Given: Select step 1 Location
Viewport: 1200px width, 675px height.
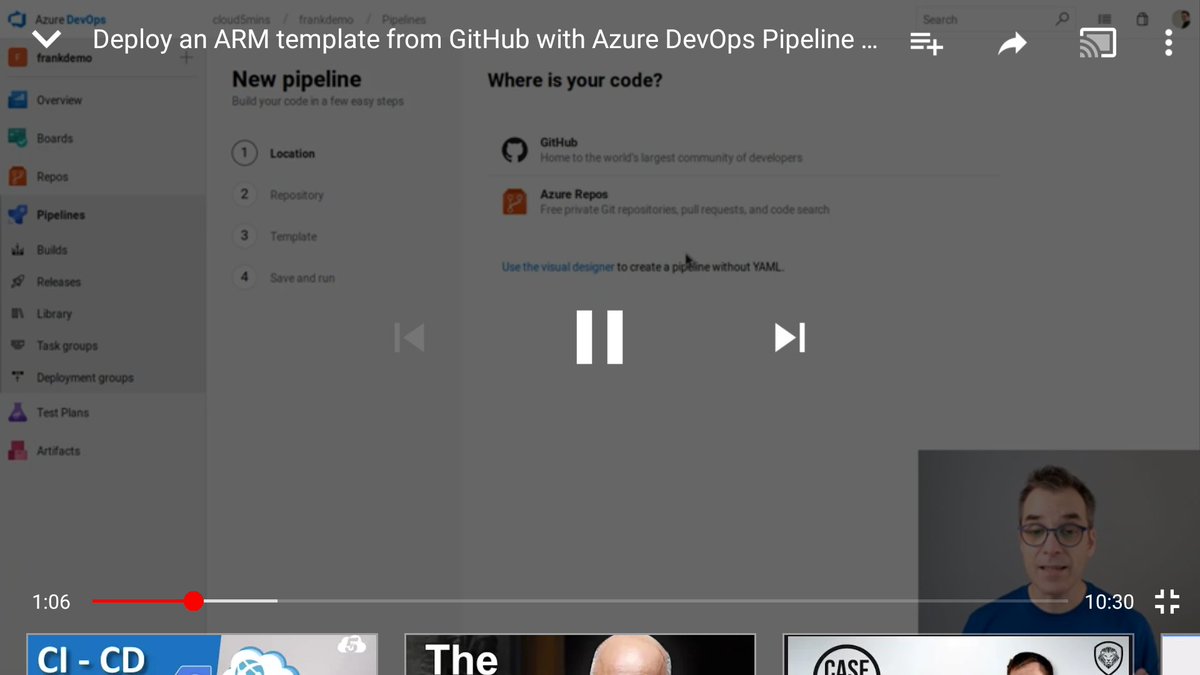Looking at the screenshot, I should (x=274, y=153).
